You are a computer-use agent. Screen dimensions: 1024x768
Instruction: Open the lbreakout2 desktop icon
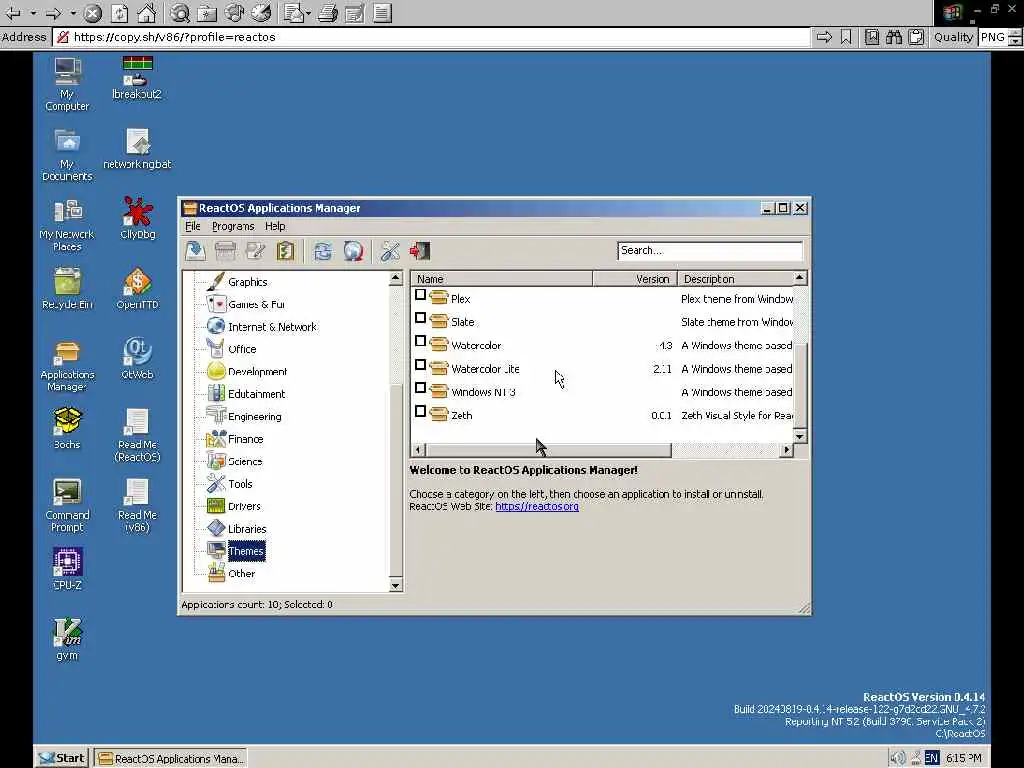pos(137,78)
